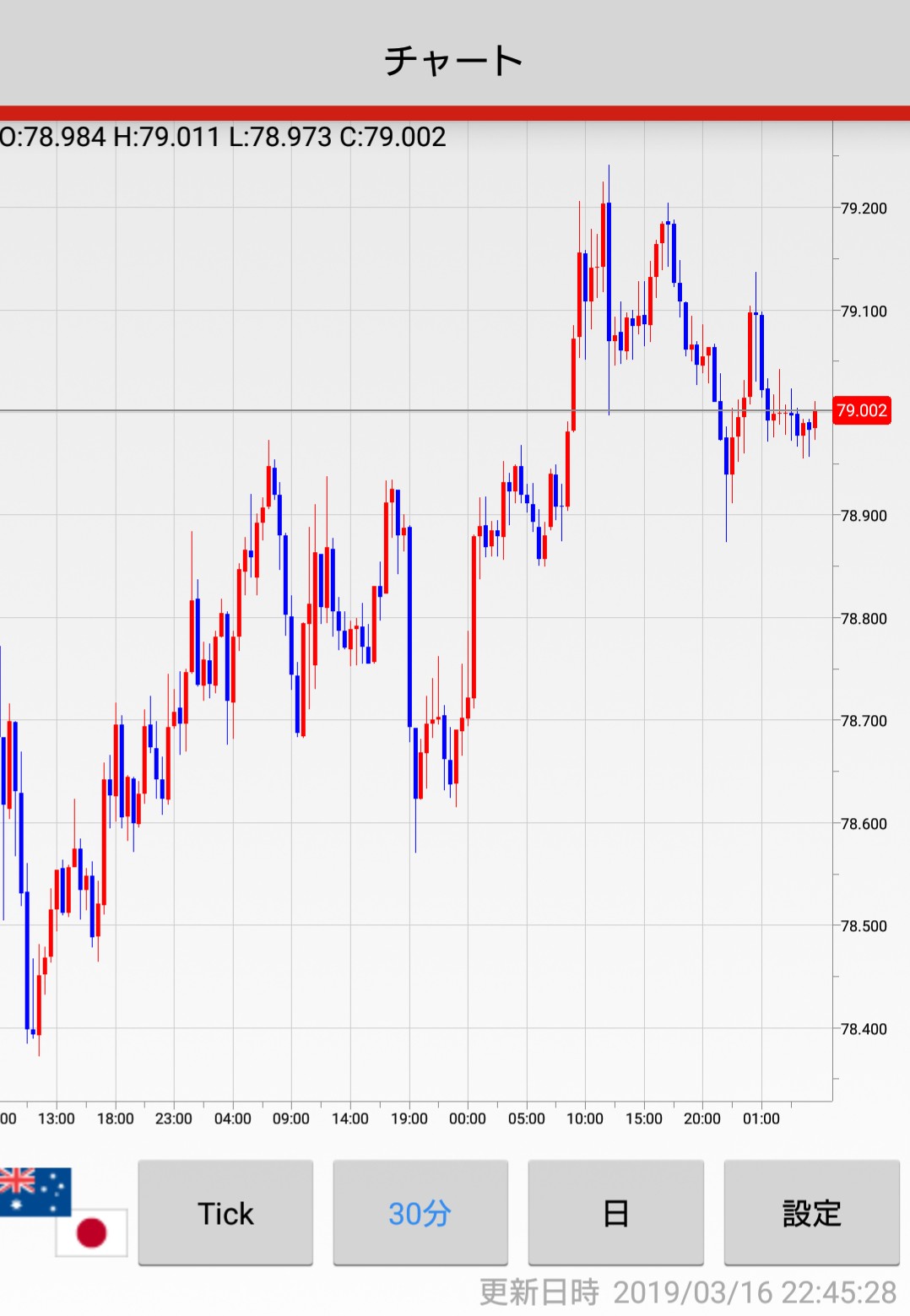The image size is (910, 1316).
Task: Click the チャート title header
Action: 454,61
